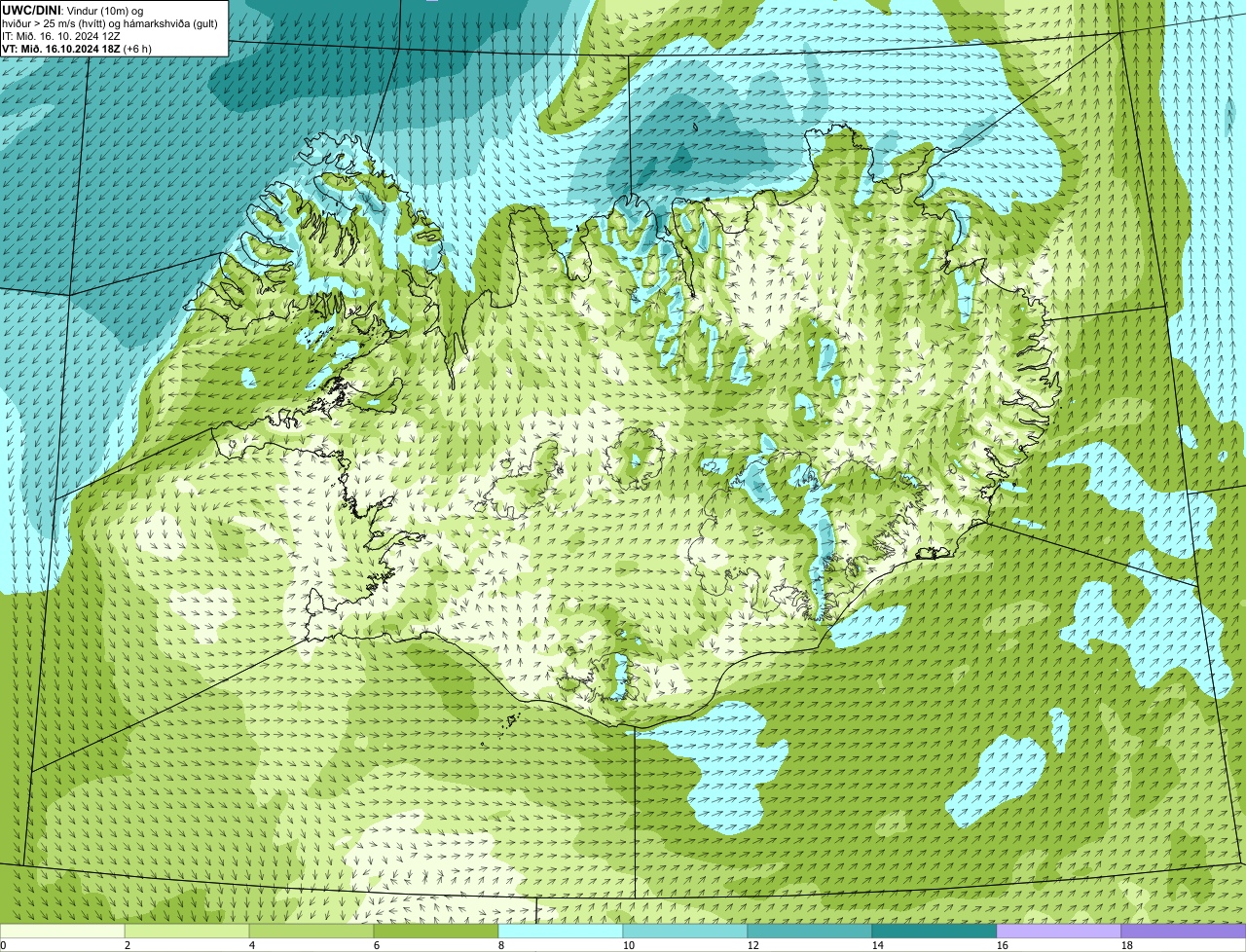The height and width of the screenshot is (952, 1246).
Task: Pick the 10–12 light teal legend swatch
Action: (x=685, y=931)
